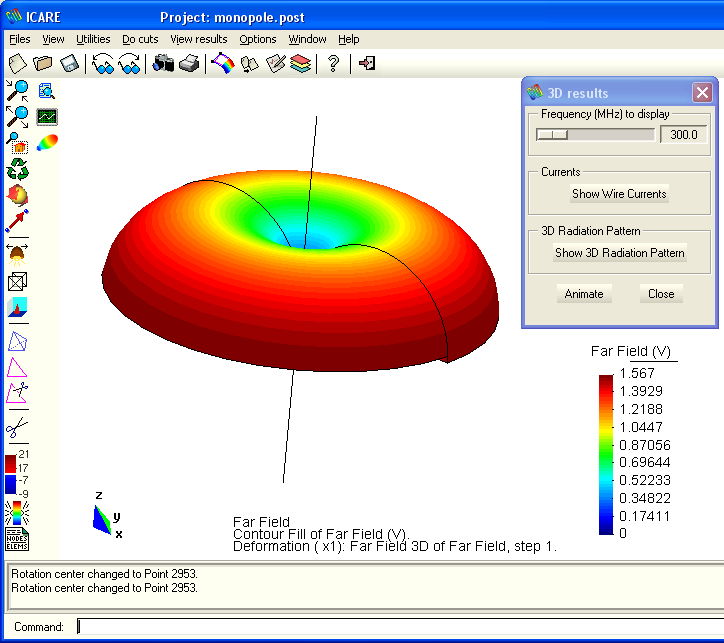Save using the floppy disk icon
The height and width of the screenshot is (643, 724).
tap(70, 64)
